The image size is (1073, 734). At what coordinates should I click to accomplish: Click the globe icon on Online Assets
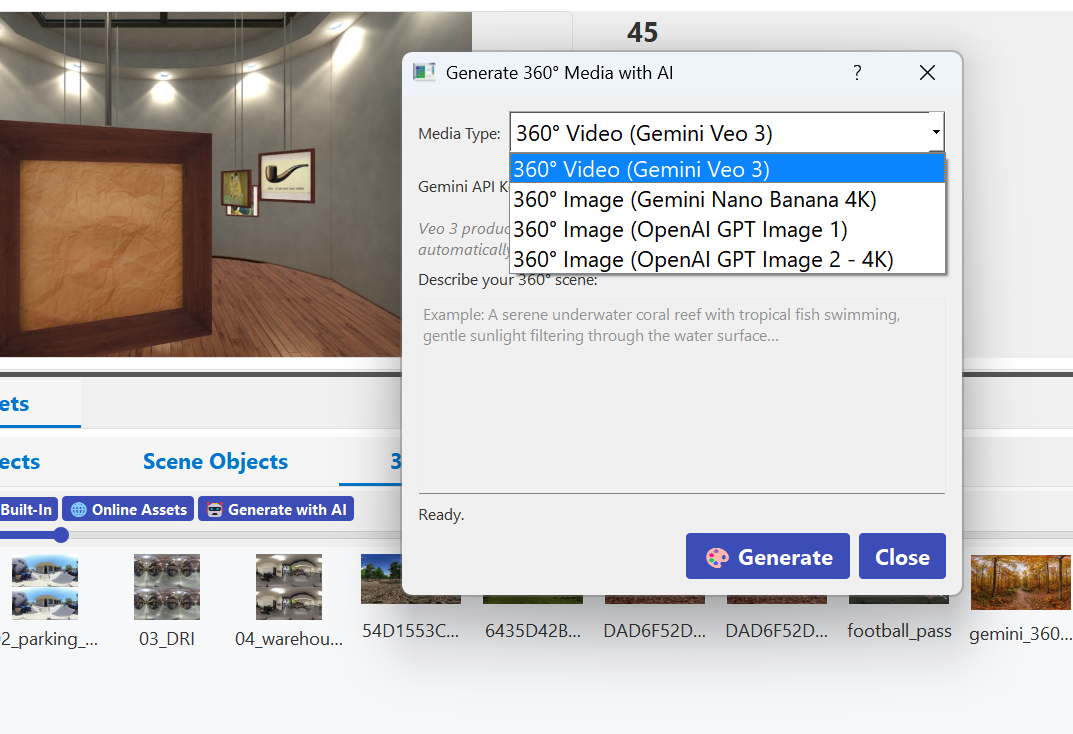tap(79, 510)
